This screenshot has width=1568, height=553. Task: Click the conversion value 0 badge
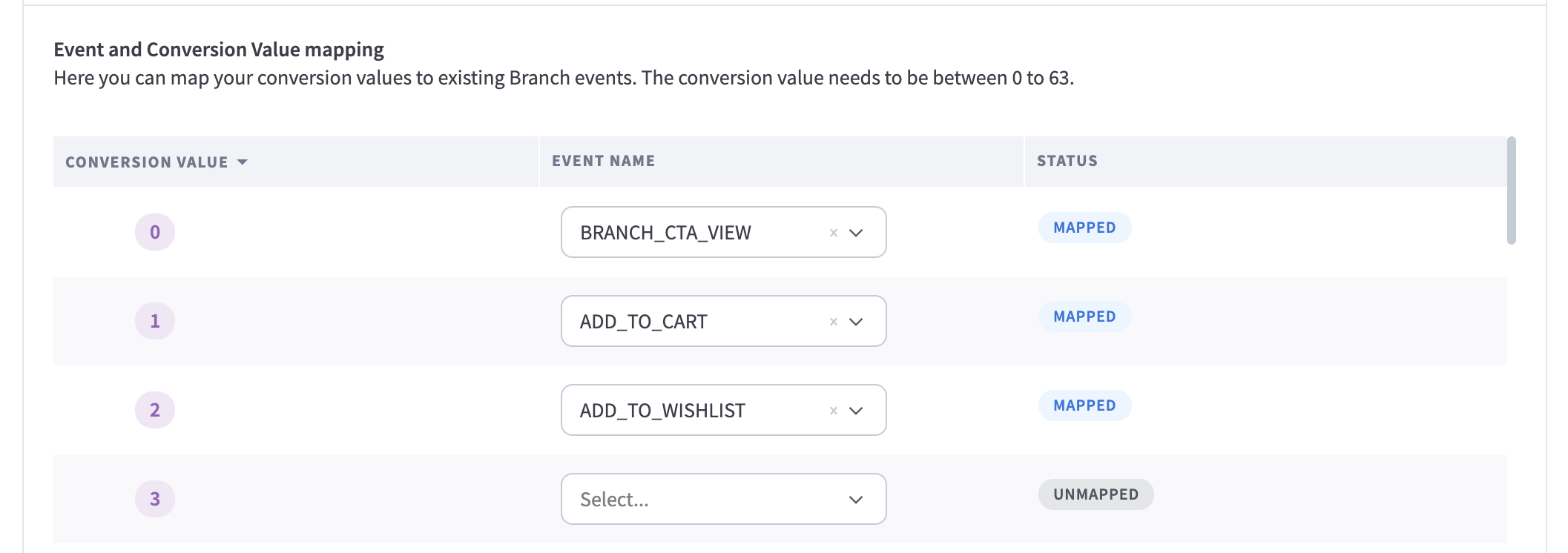coord(155,232)
